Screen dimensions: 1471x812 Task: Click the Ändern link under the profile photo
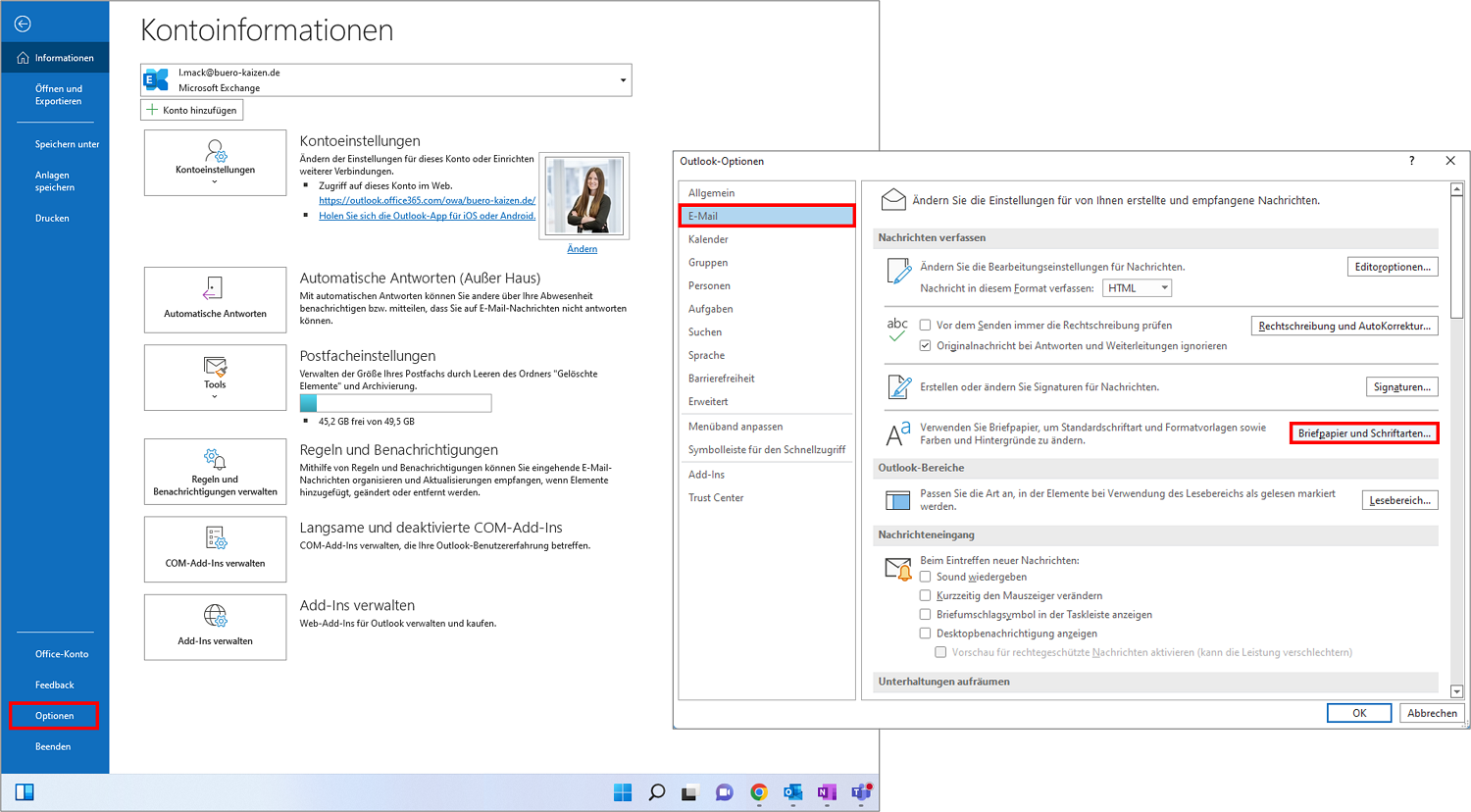[x=583, y=249]
